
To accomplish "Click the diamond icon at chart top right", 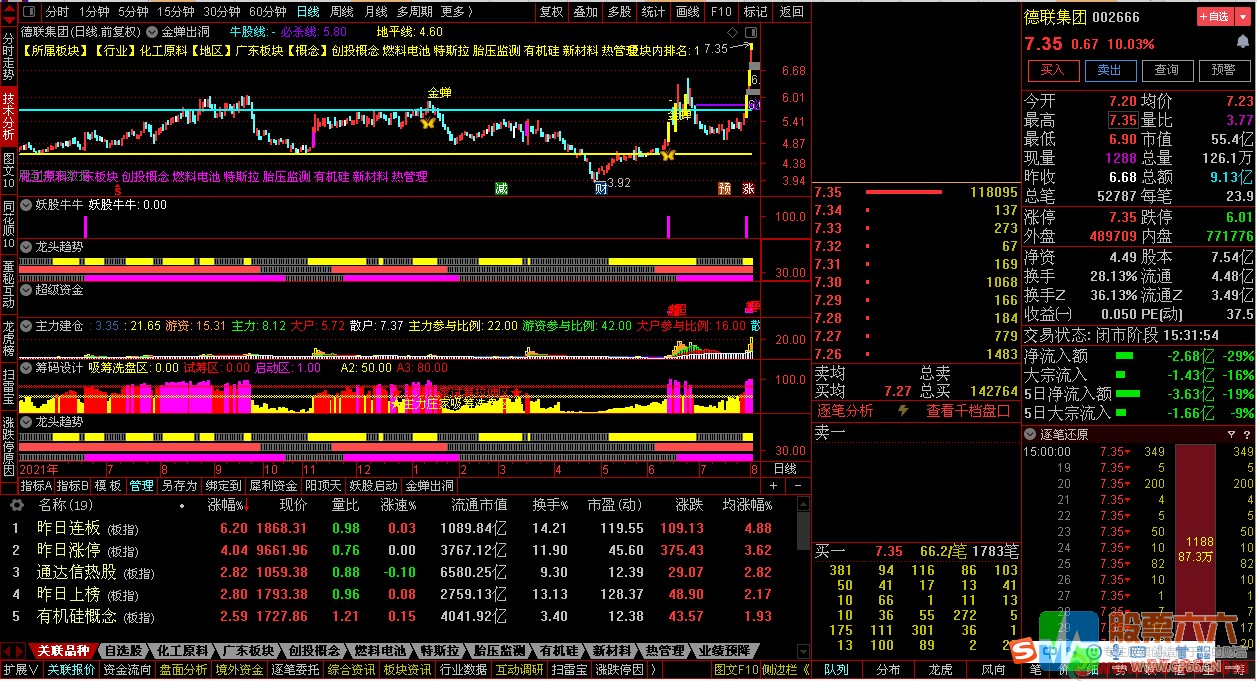I will click(x=733, y=31).
